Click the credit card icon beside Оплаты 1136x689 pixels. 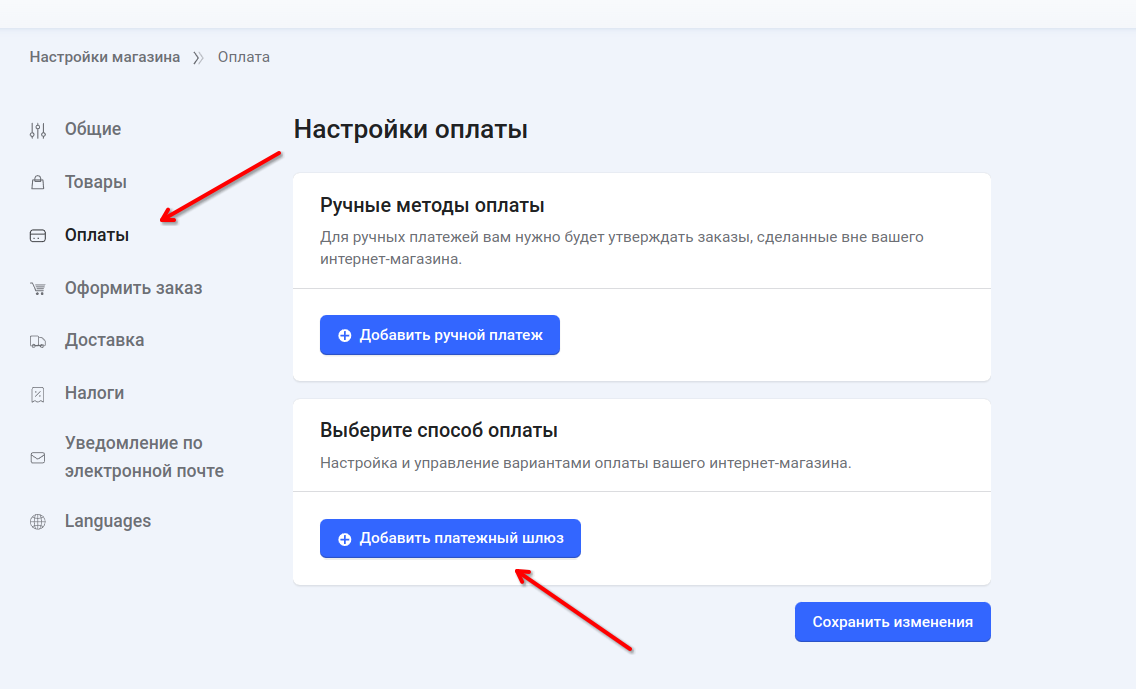pos(38,236)
